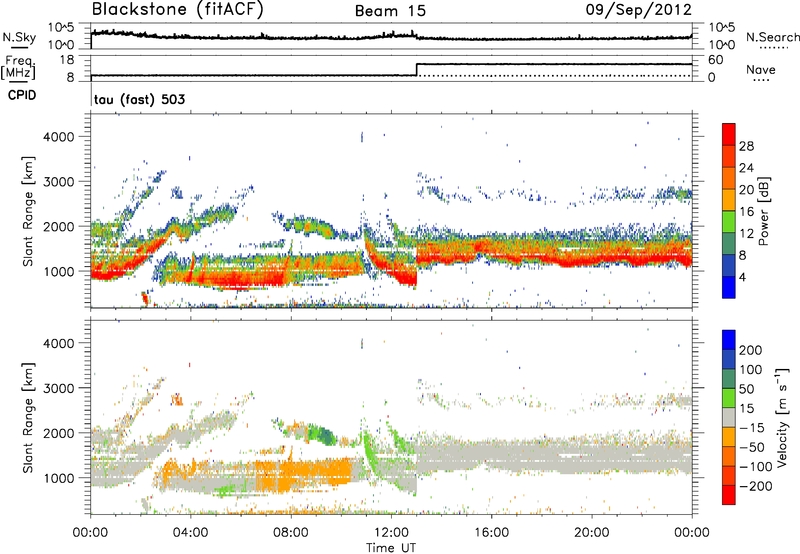The height and width of the screenshot is (554, 800).
Task: Click the green velocity patch near 09:00 UT
Action: [320, 433]
